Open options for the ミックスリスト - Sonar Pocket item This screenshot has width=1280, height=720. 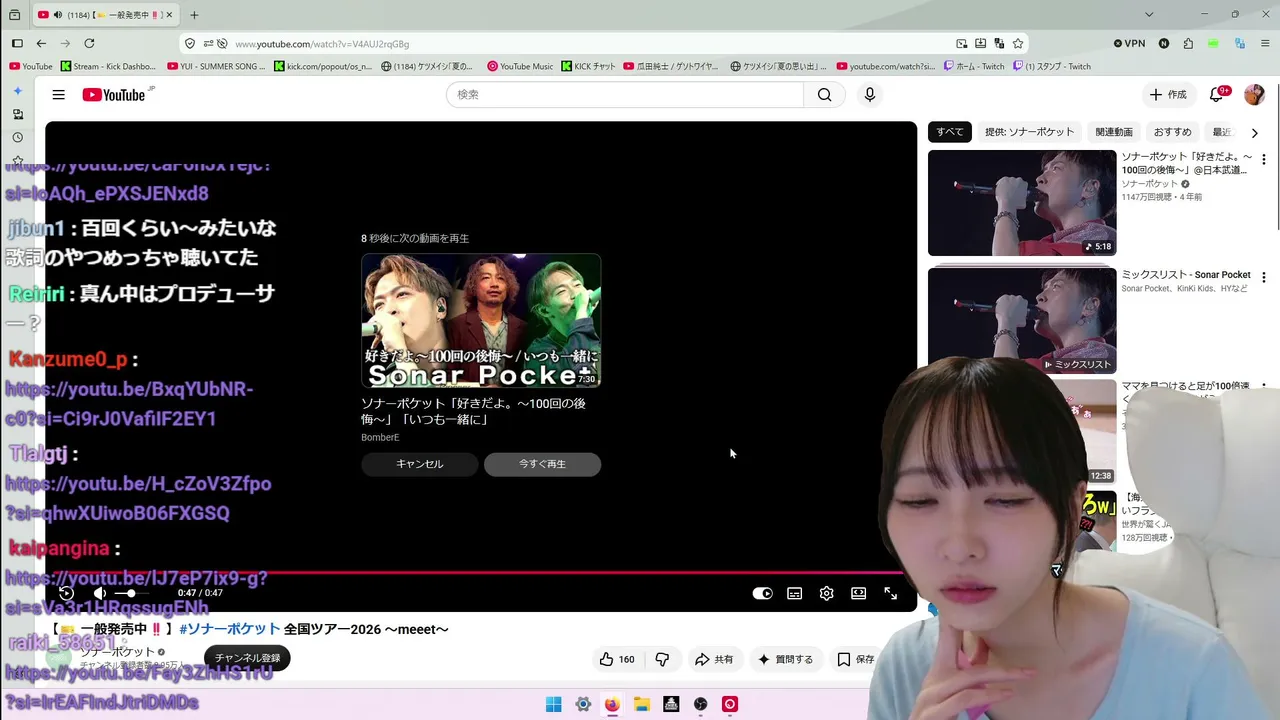(1263, 277)
